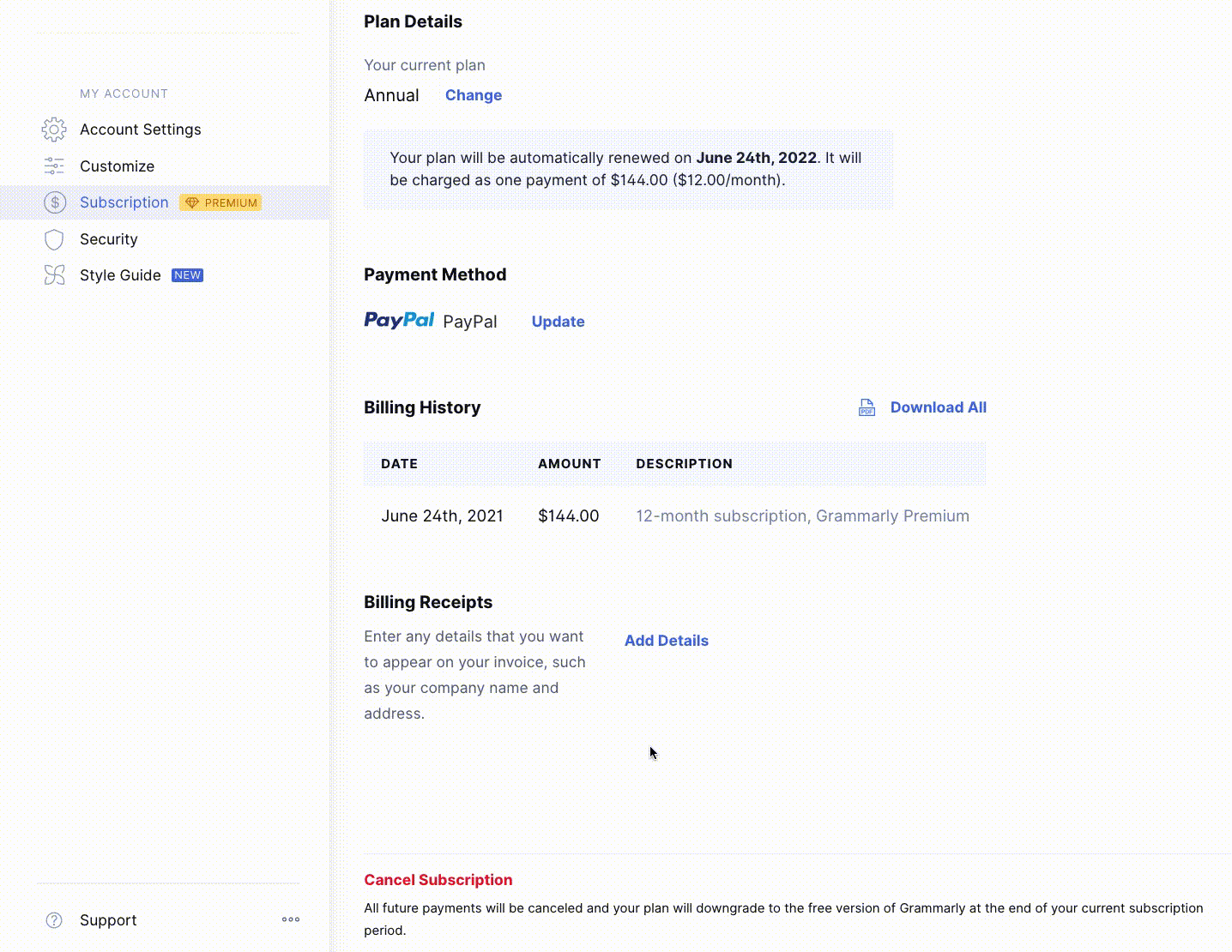Click the Customize sliders icon

tap(54, 166)
